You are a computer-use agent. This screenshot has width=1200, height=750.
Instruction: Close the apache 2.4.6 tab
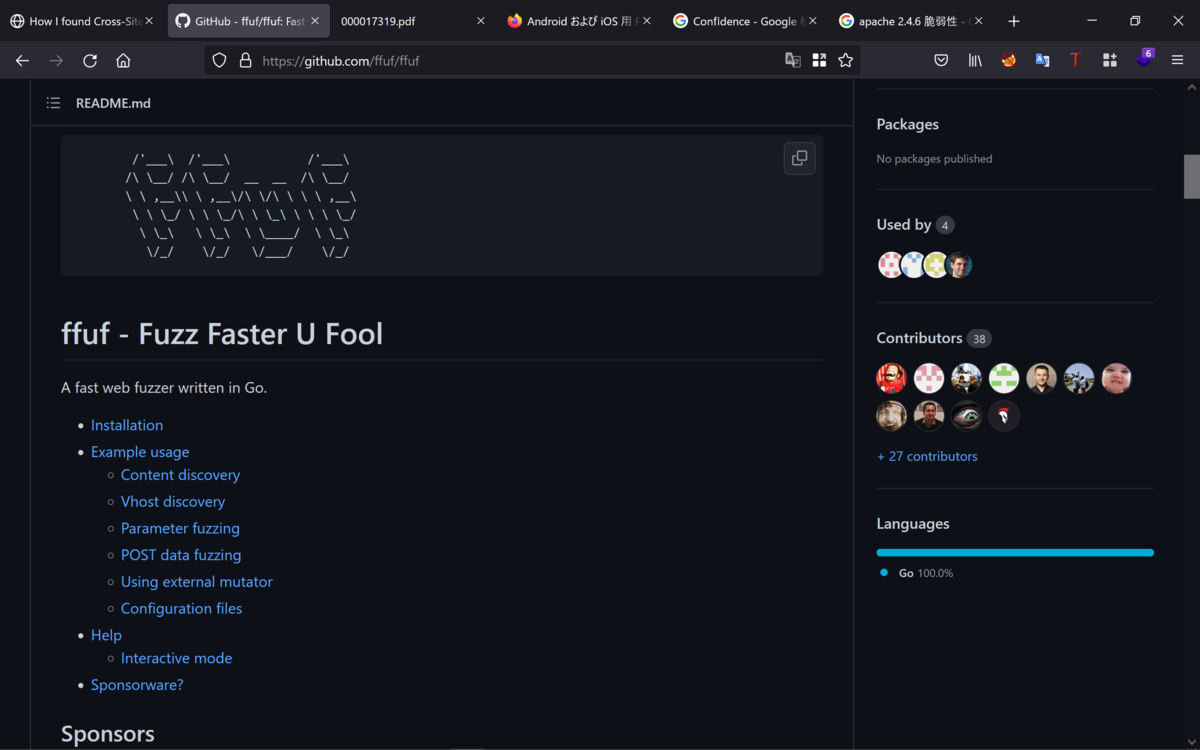coord(979,21)
